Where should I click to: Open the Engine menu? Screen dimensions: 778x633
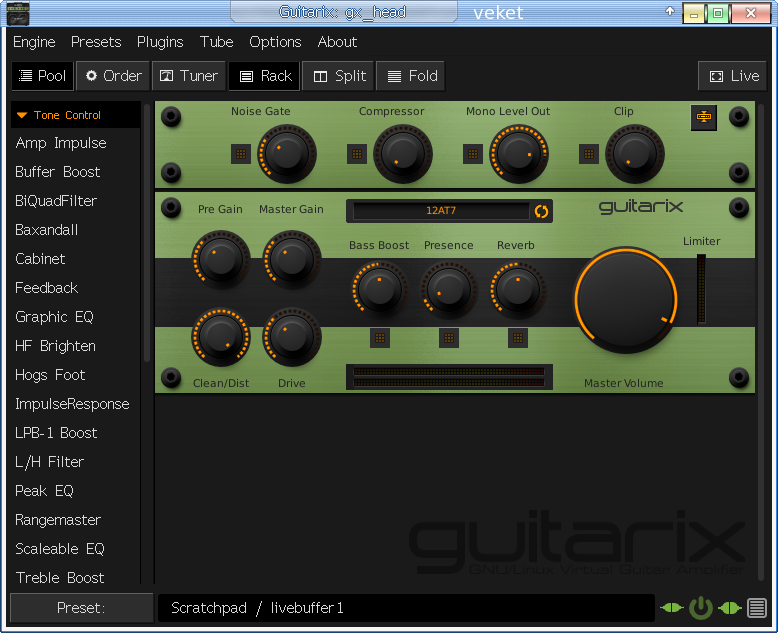(x=34, y=42)
